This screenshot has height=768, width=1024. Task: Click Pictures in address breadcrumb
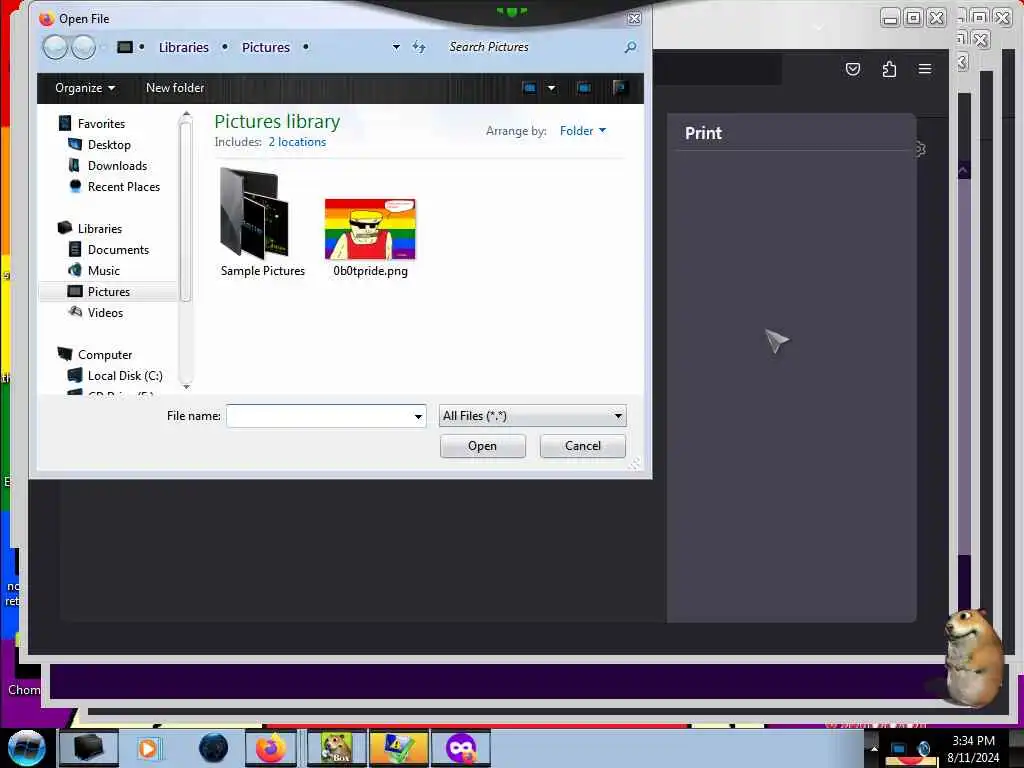(266, 47)
